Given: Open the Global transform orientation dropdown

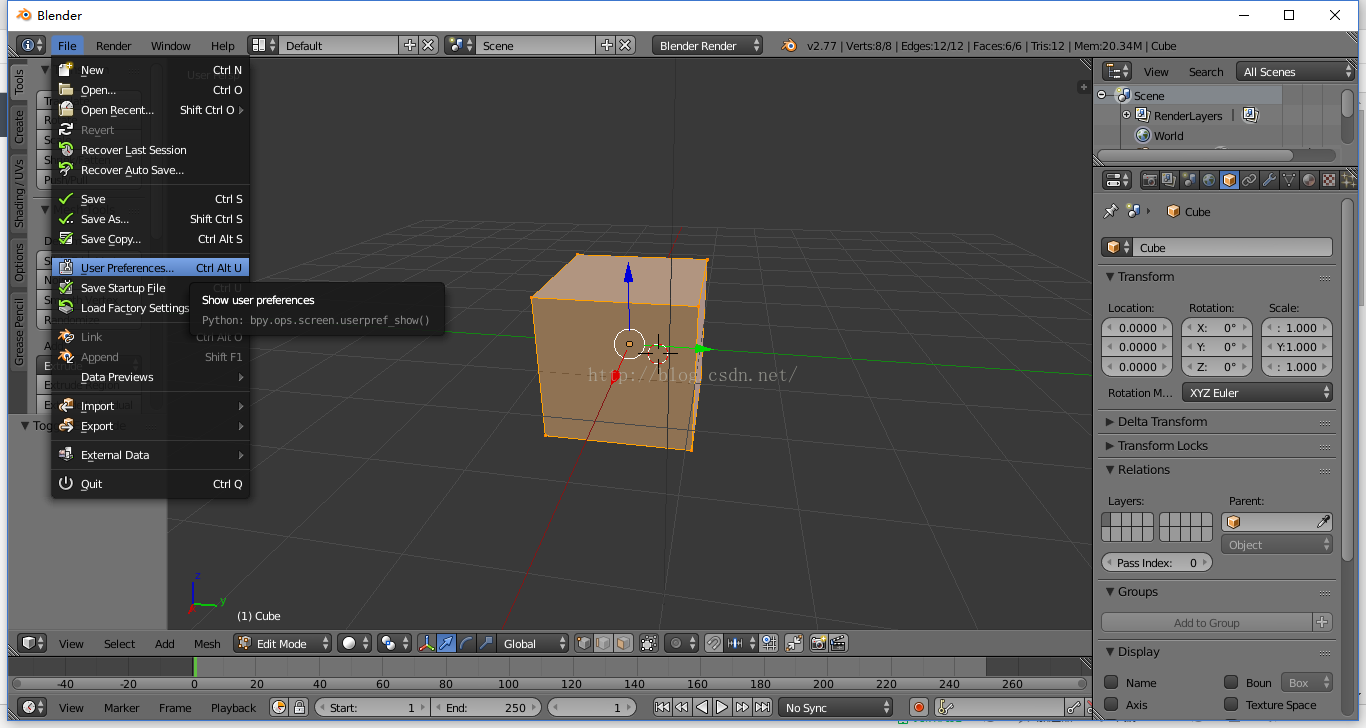Looking at the screenshot, I should tap(534, 643).
